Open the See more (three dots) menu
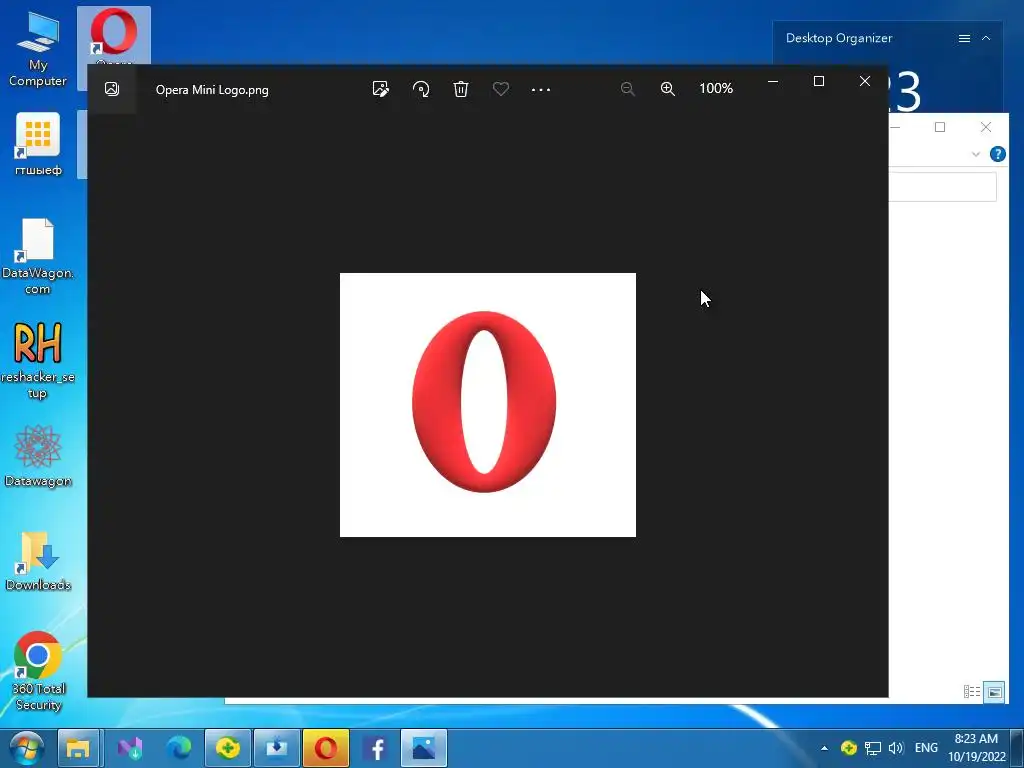Screen dimensions: 1024x768 (541, 89)
